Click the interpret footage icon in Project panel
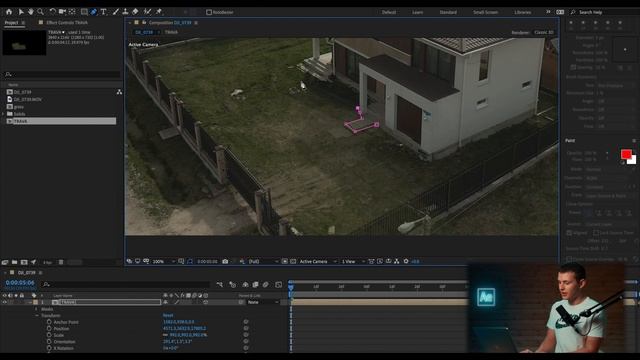The width and height of the screenshot is (640, 360). tap(4, 262)
